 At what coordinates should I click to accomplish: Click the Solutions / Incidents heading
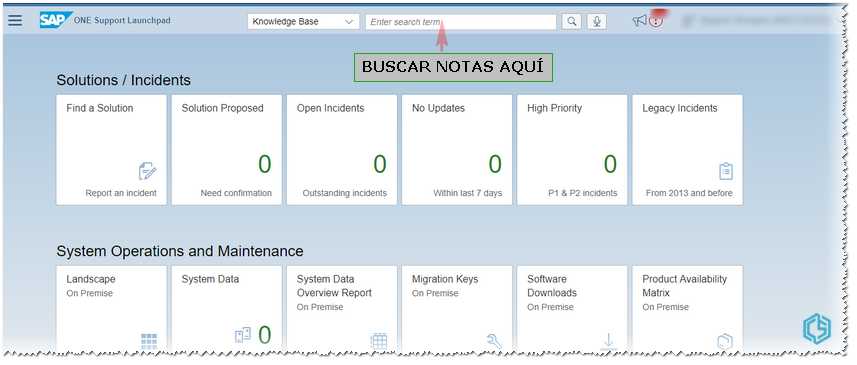pyautogui.click(x=124, y=80)
